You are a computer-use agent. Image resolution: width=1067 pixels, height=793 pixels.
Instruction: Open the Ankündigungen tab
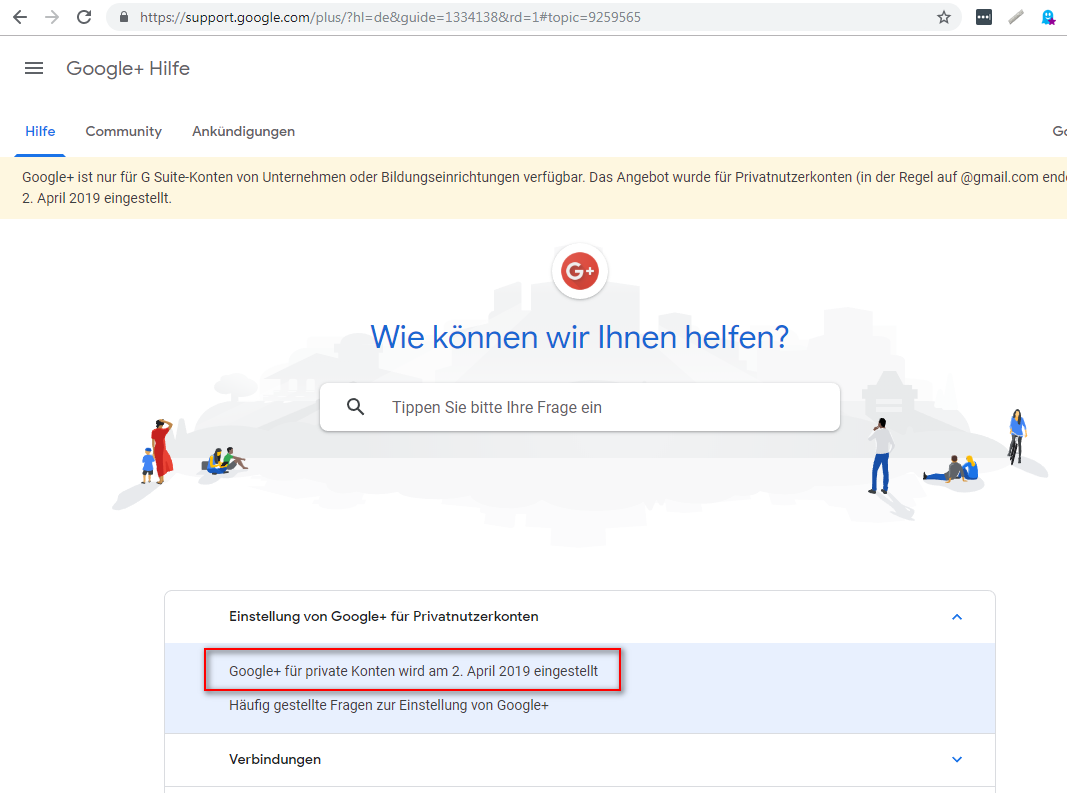[244, 131]
